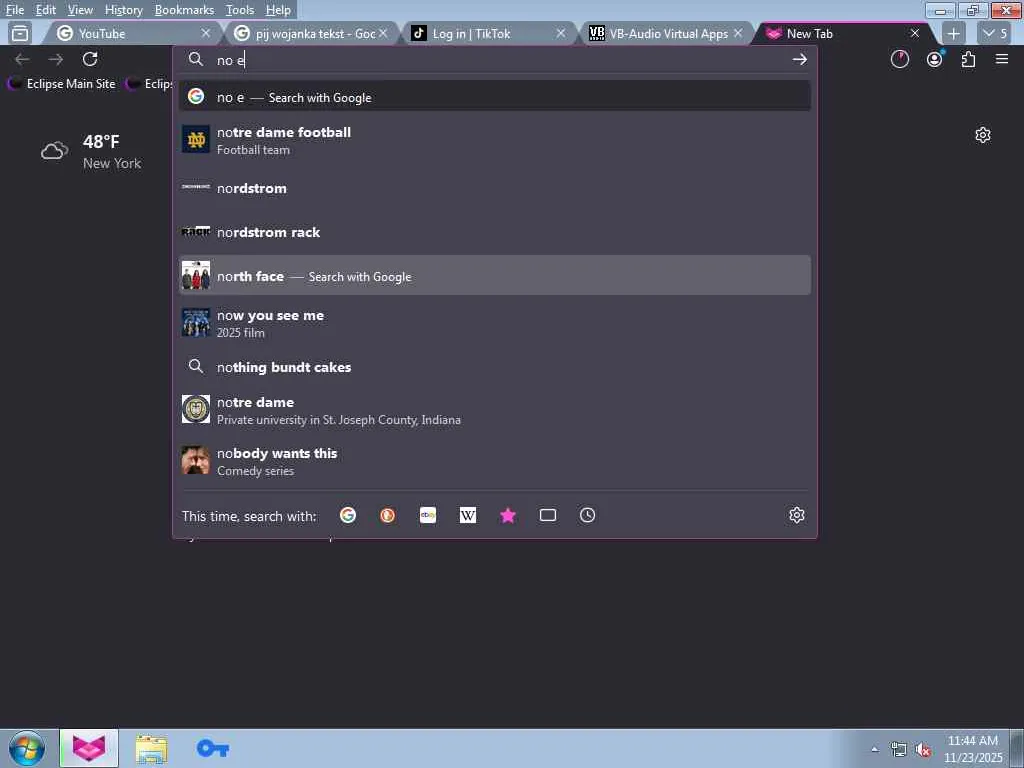Go forward to next page
1024x768 pixels.
(x=56, y=59)
